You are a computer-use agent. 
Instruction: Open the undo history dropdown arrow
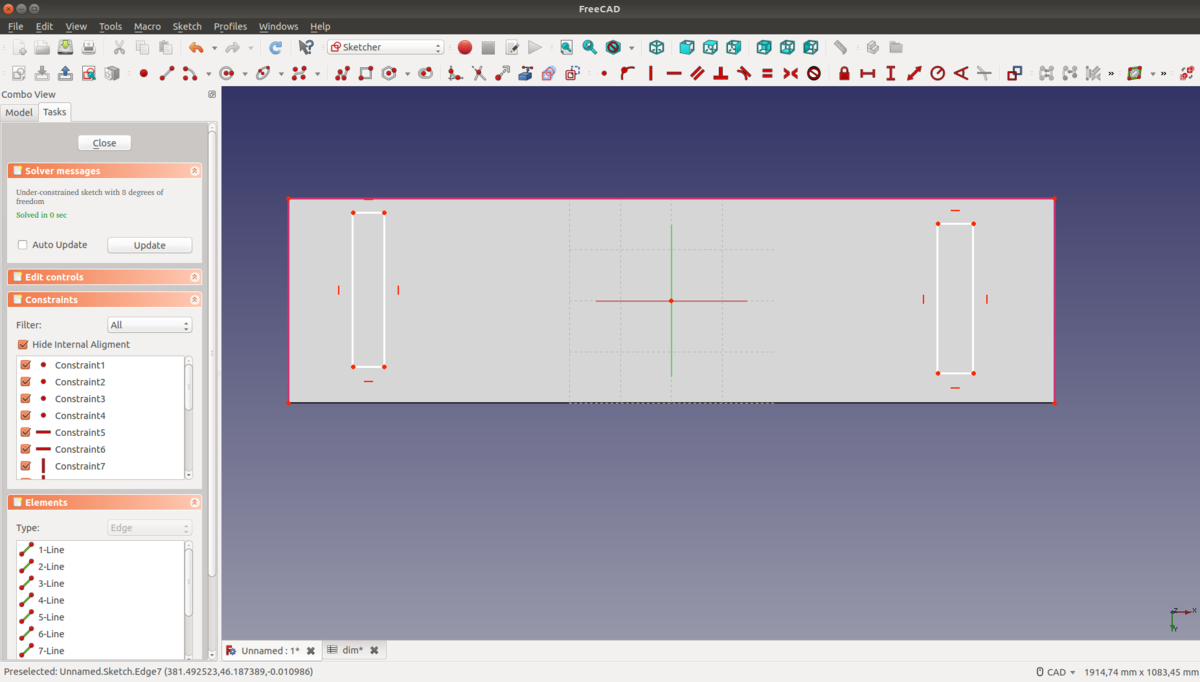pos(214,48)
